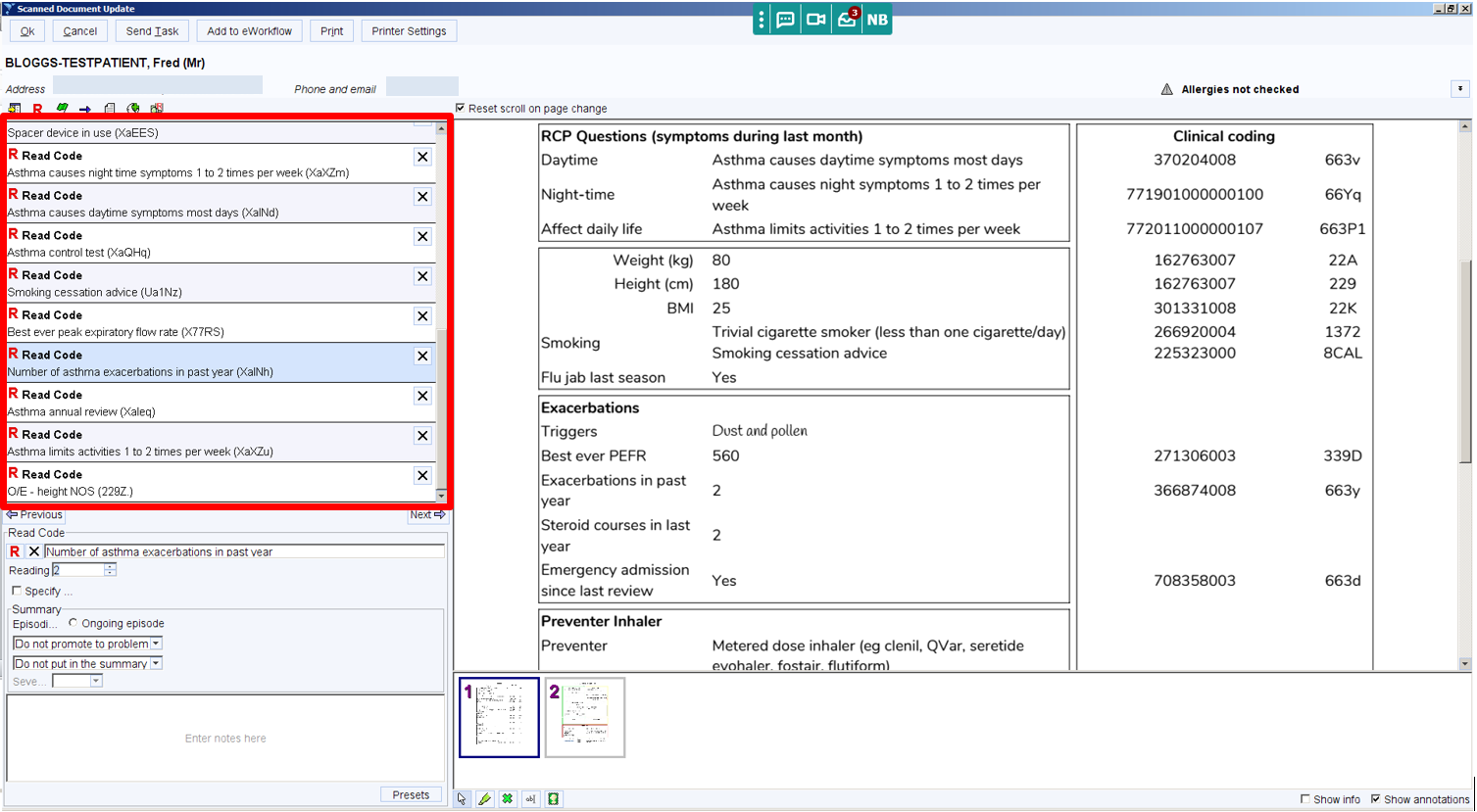1477x812 pixels.
Task: Toggle Reset scroll on page change checkbox
Action: 461,108
